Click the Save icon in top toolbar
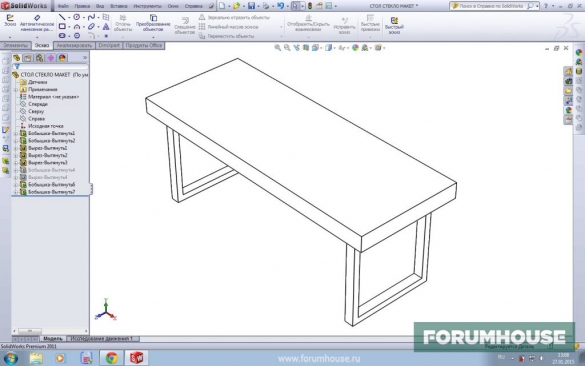This screenshot has height=366, width=585. pyautogui.click(x=251, y=6)
